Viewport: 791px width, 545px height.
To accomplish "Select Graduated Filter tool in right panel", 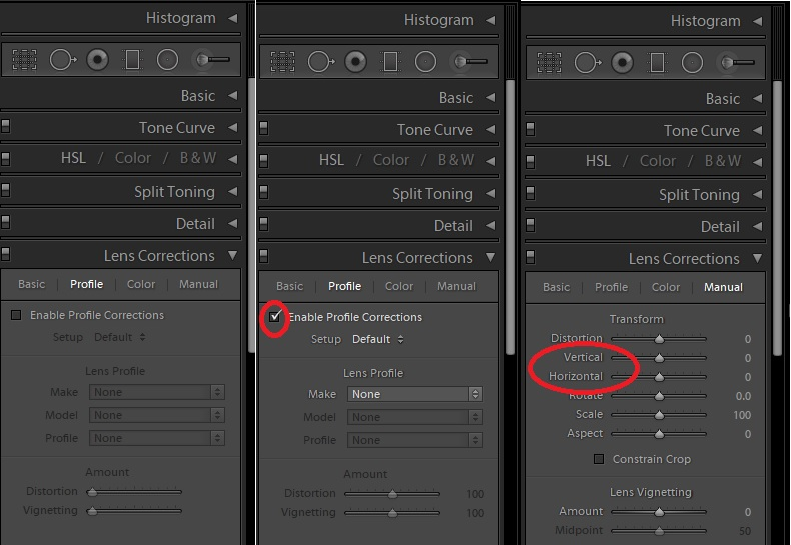I will pyautogui.click(x=657, y=63).
